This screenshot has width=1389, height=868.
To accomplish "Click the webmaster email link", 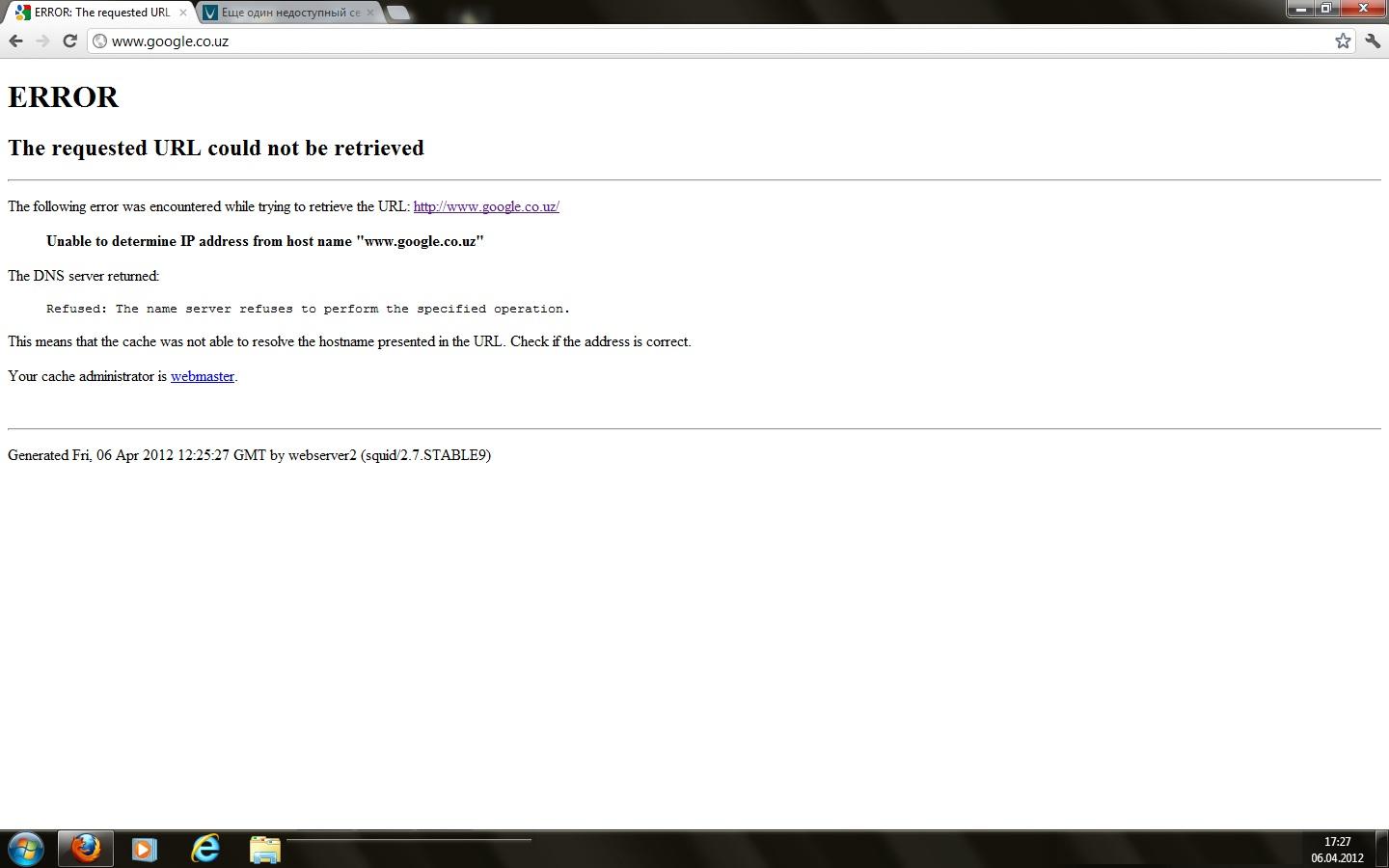I will coord(203,376).
